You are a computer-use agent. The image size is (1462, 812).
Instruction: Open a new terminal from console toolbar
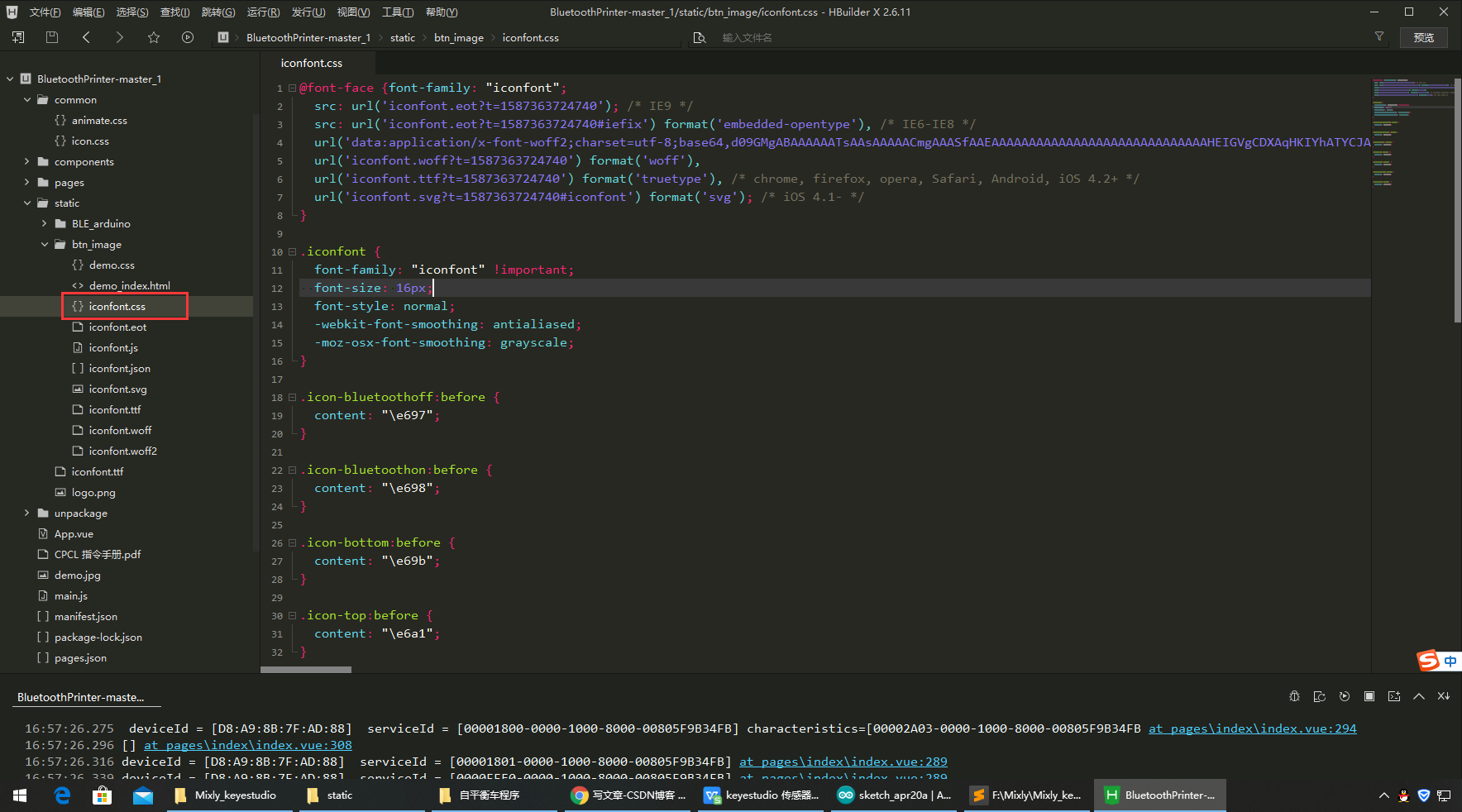[1394, 696]
